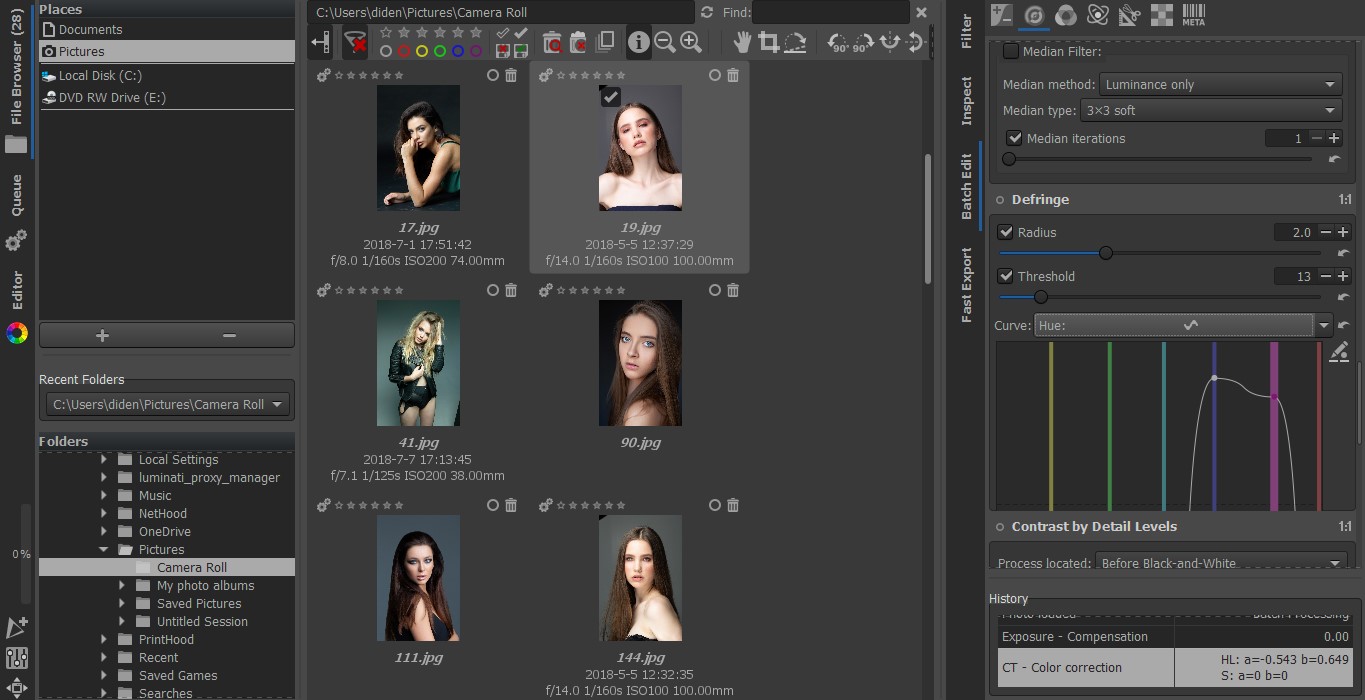
Task: Open the Median type dropdown
Action: pos(1211,110)
